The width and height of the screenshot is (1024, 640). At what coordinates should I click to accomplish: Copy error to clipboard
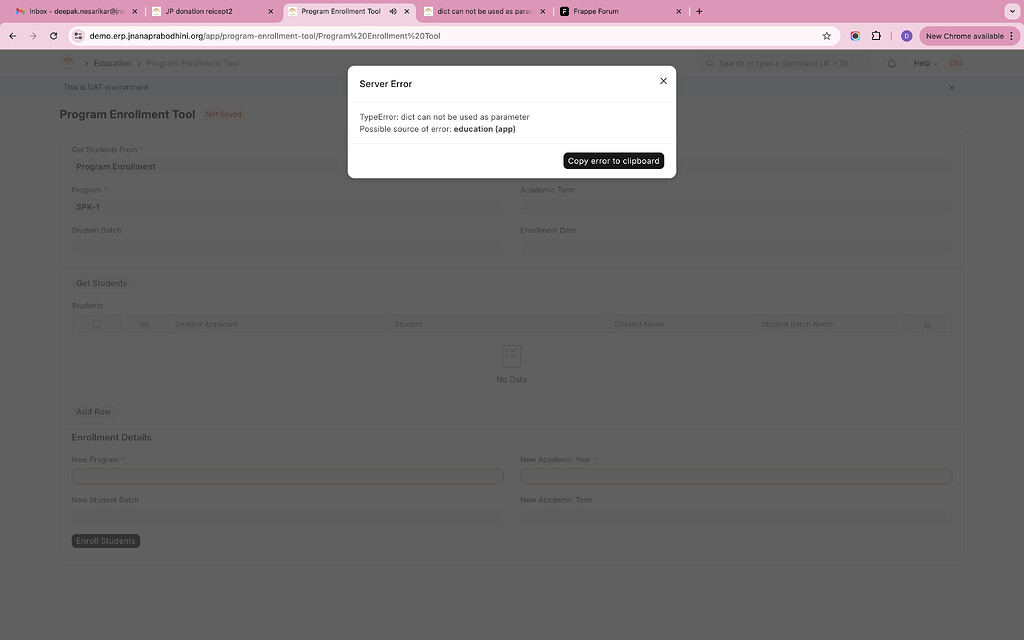[x=613, y=160]
